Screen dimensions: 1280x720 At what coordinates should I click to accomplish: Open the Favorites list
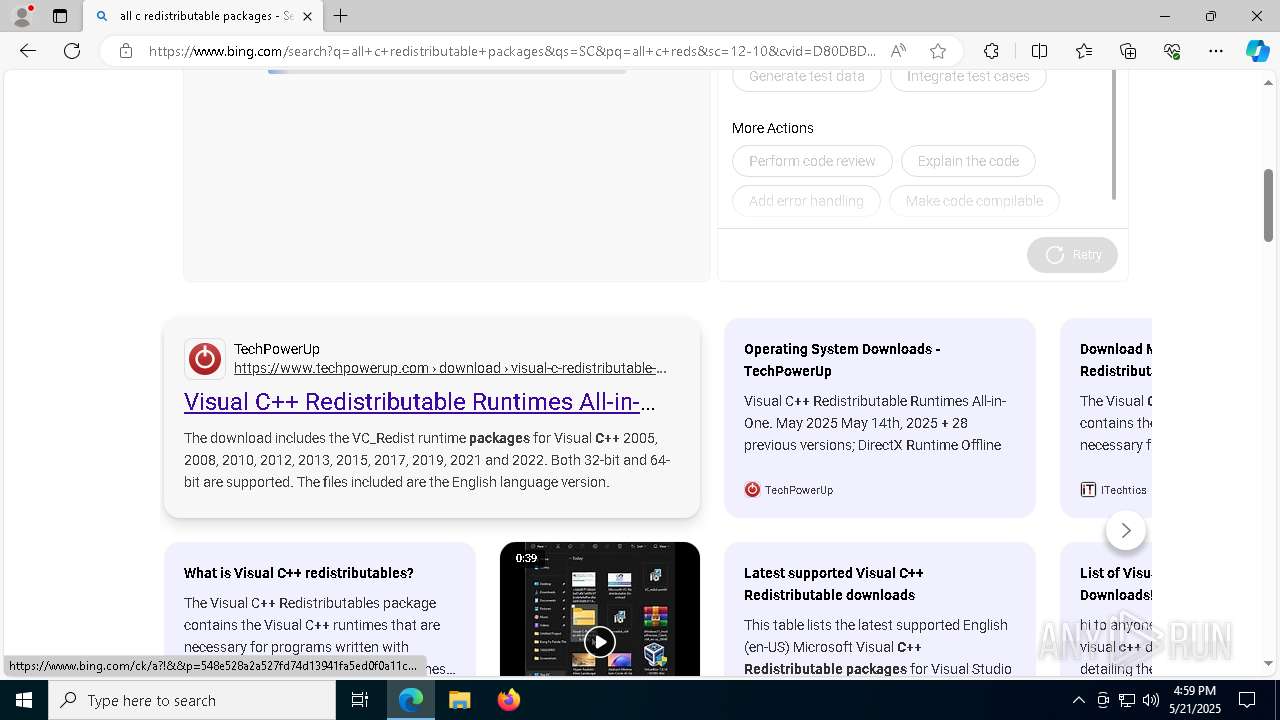pos(1084,51)
